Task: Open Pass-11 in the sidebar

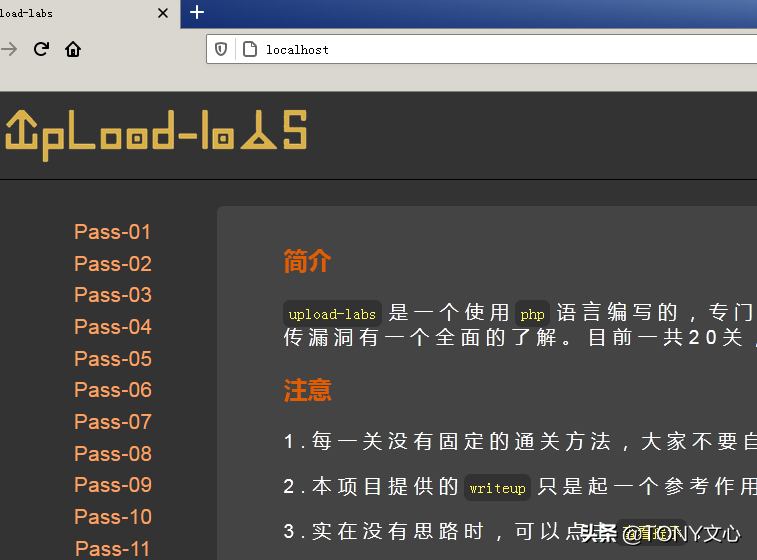Action: click(x=112, y=549)
